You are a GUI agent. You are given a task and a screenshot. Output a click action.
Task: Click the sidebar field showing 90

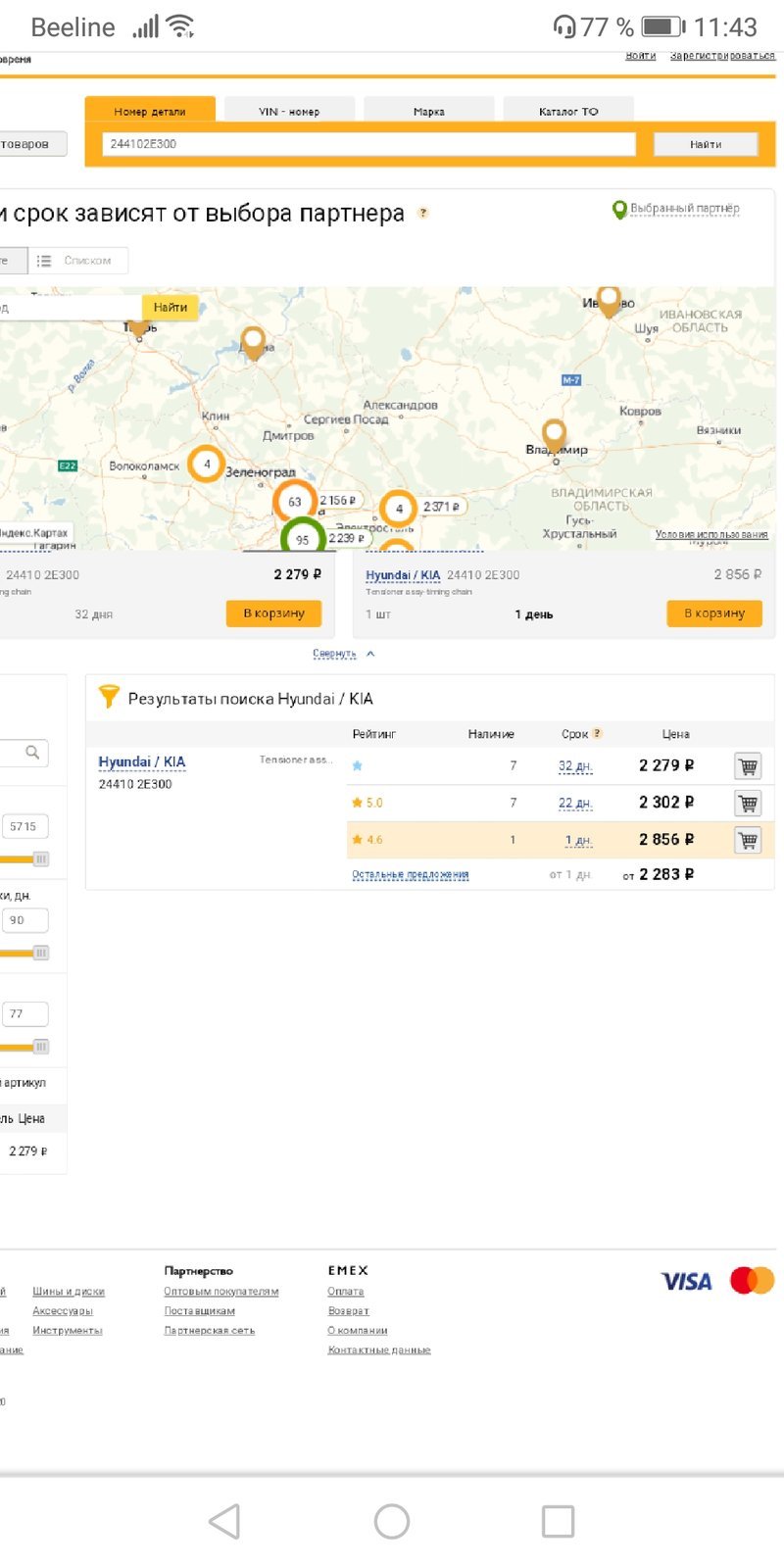coord(24,920)
